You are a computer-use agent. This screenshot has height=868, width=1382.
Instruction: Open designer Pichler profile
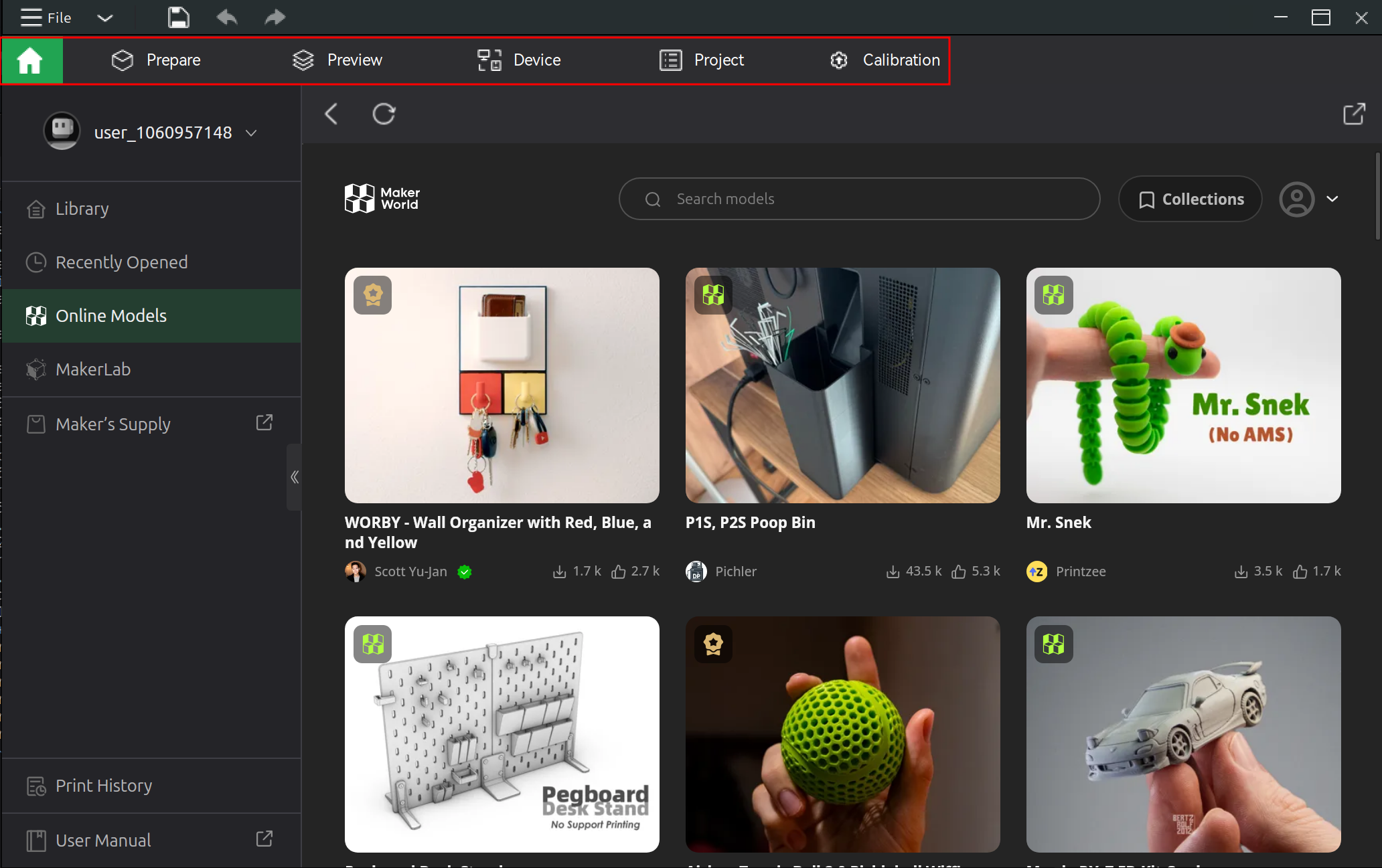coord(736,572)
